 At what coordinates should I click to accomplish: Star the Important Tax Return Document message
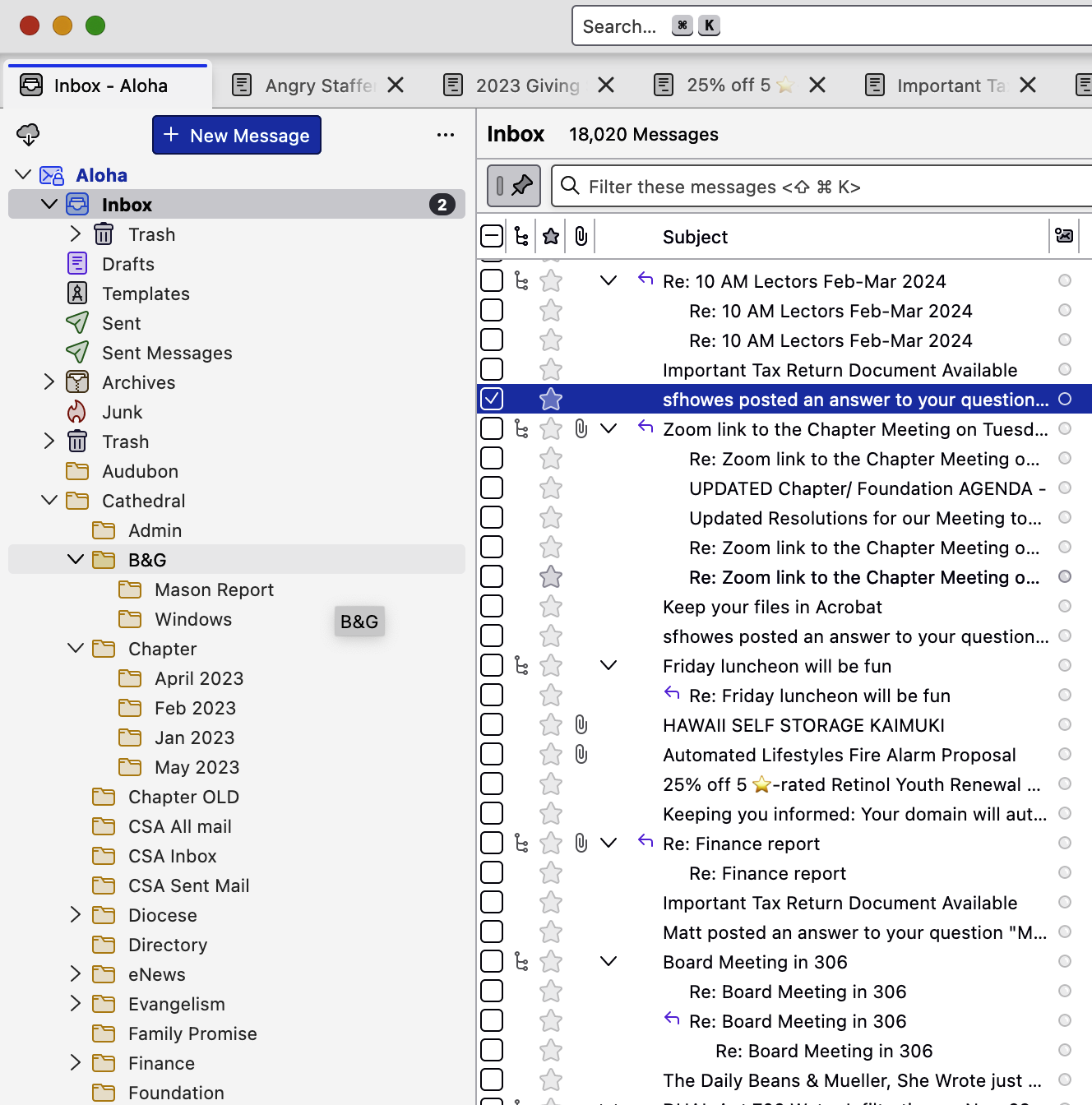tap(551, 370)
